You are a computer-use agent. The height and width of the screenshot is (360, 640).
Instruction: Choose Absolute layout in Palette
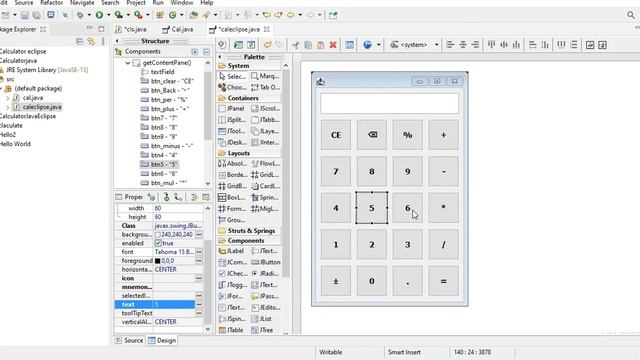point(232,164)
